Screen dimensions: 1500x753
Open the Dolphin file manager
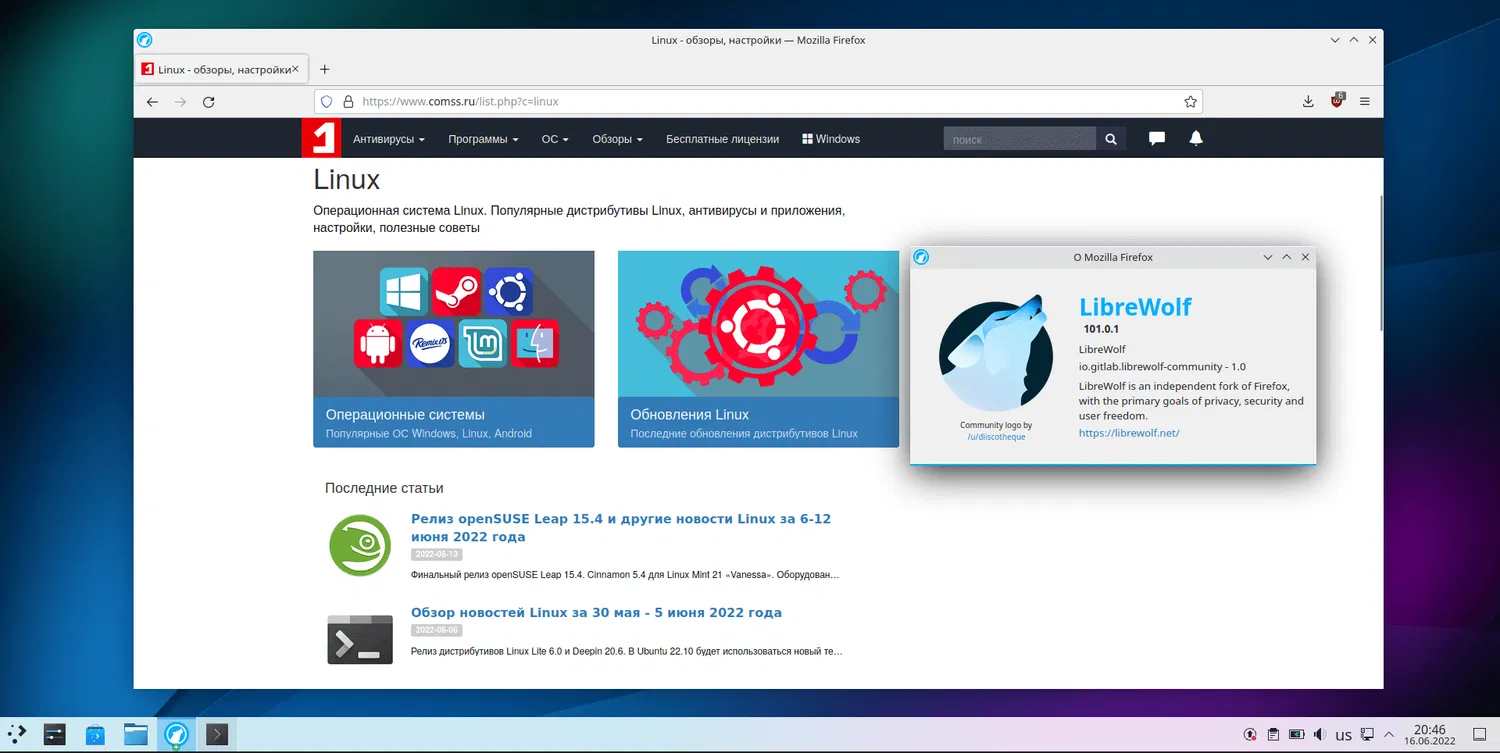136,735
